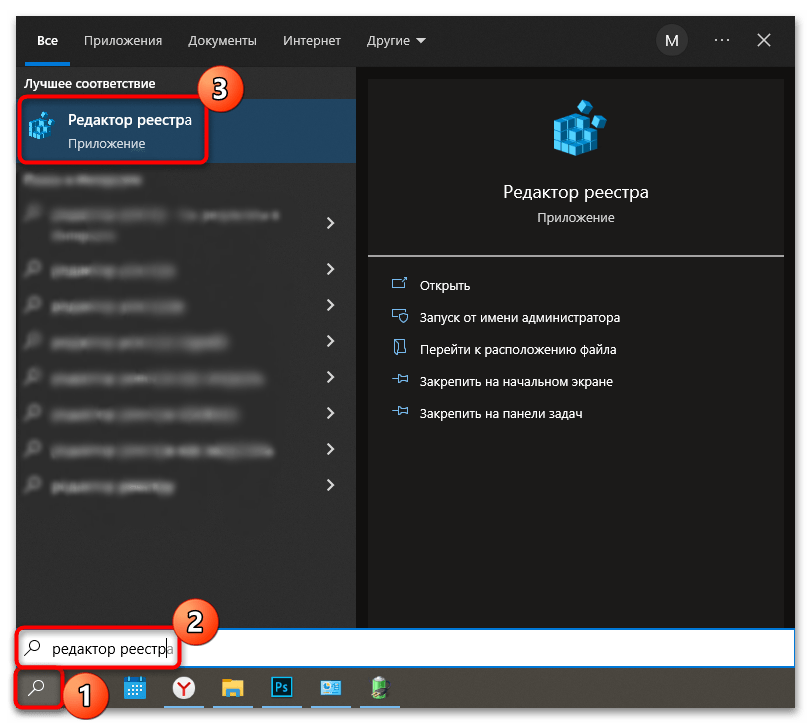Choose Запуск от имени администратора
This screenshot has height=724, width=811.
[x=519, y=317]
